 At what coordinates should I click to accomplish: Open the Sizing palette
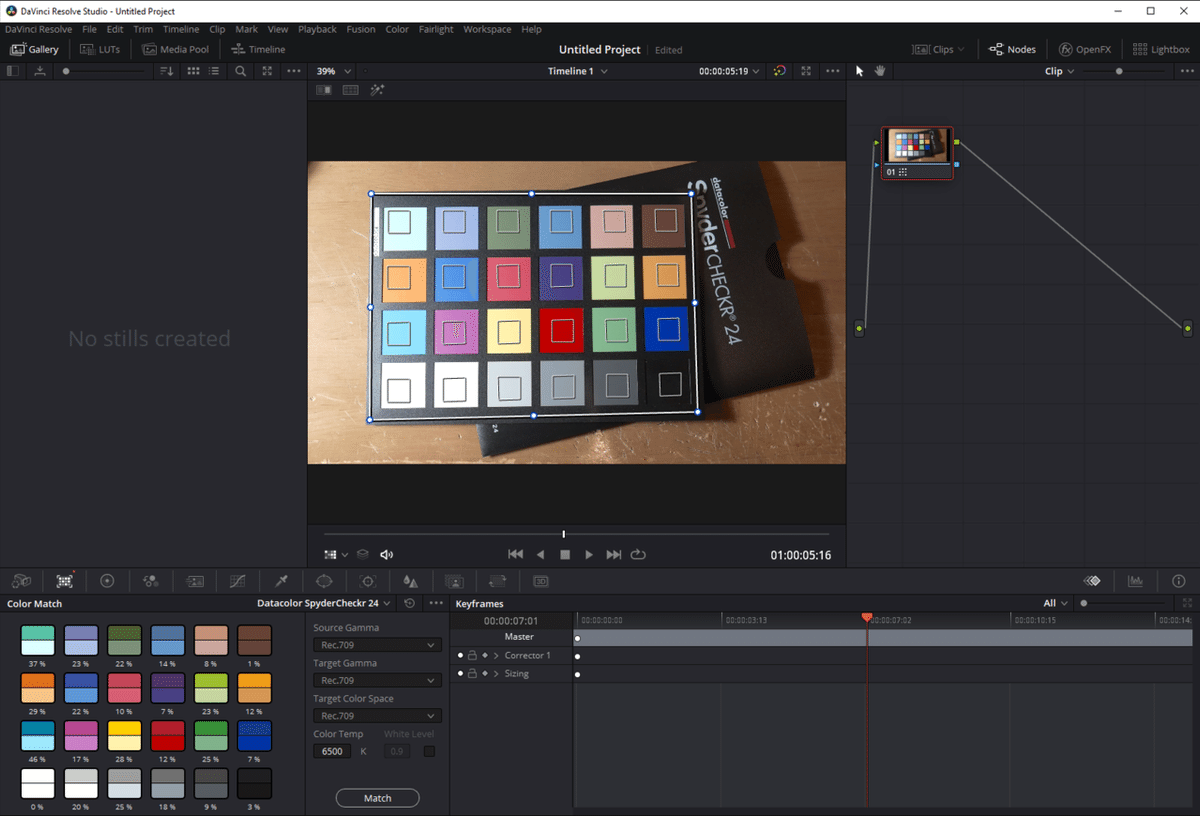pyautogui.click(x=497, y=581)
